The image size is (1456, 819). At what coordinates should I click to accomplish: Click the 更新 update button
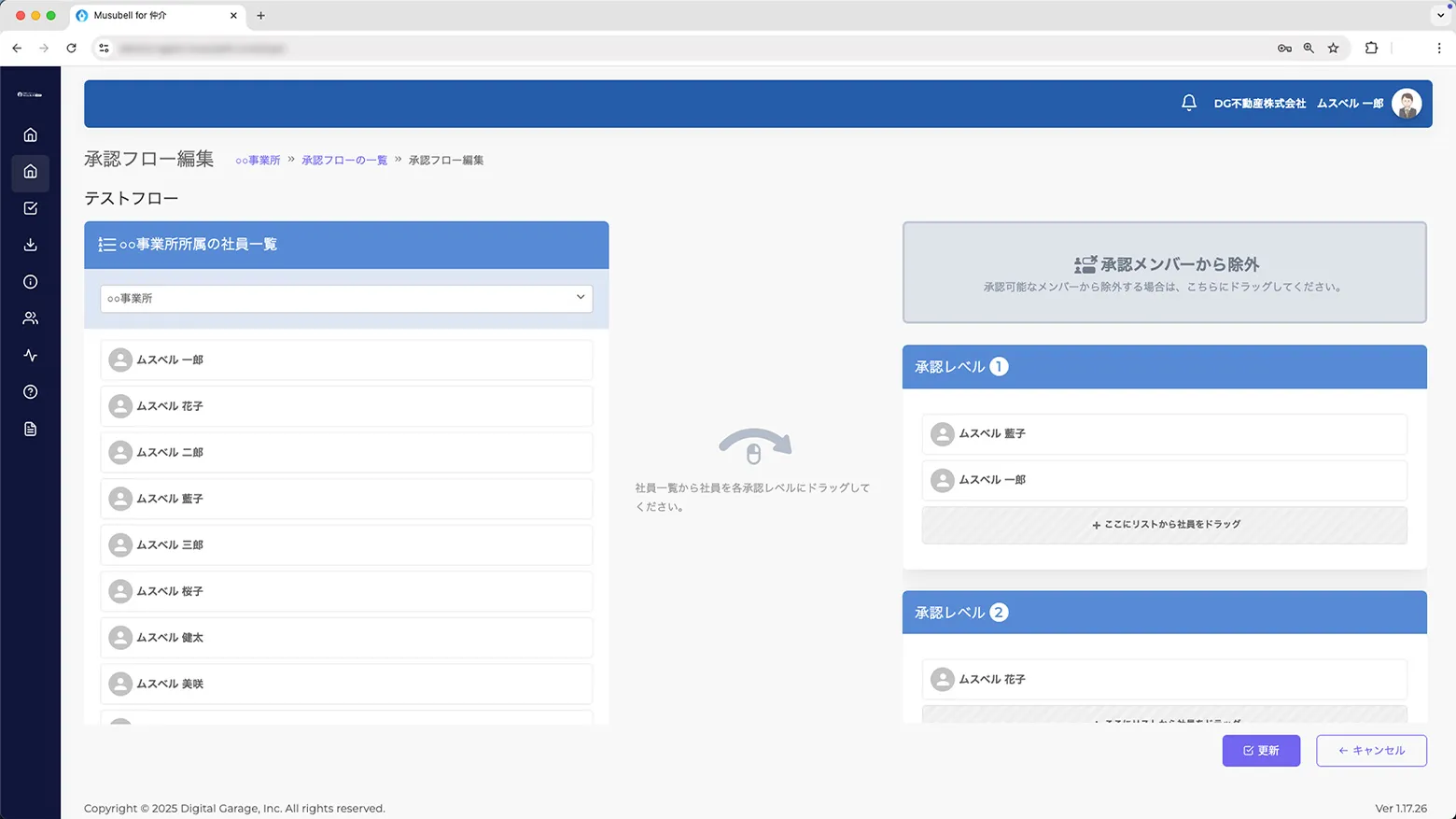pyautogui.click(x=1261, y=751)
